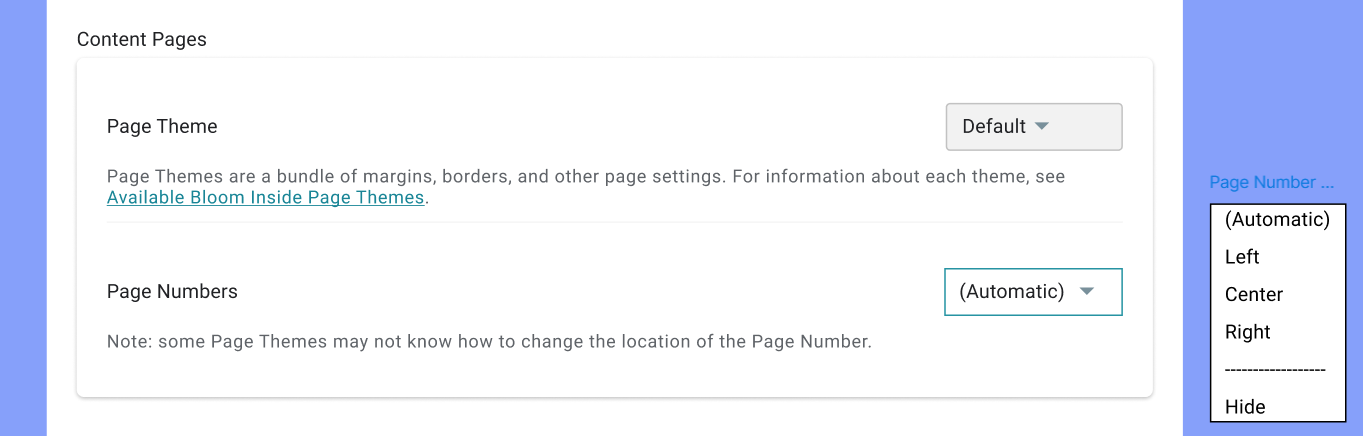Screen dimensions: 1363x436
Task: Open the Page Numbers (Automatic) dropdown
Action: coord(1032,292)
